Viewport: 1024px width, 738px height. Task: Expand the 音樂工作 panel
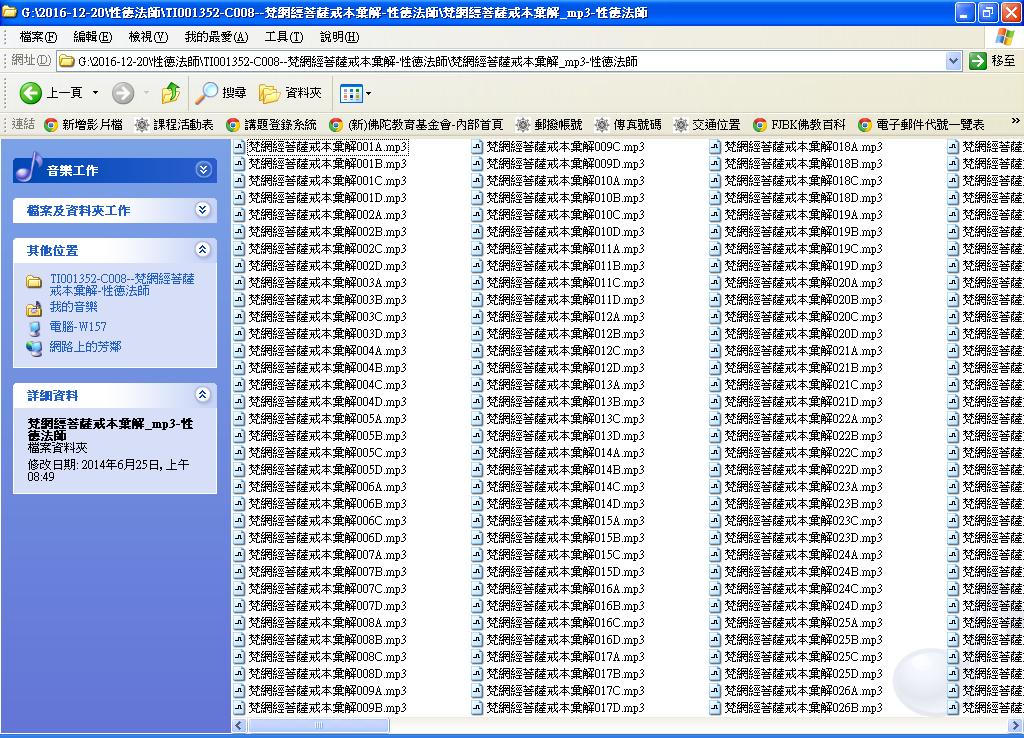[x=203, y=170]
